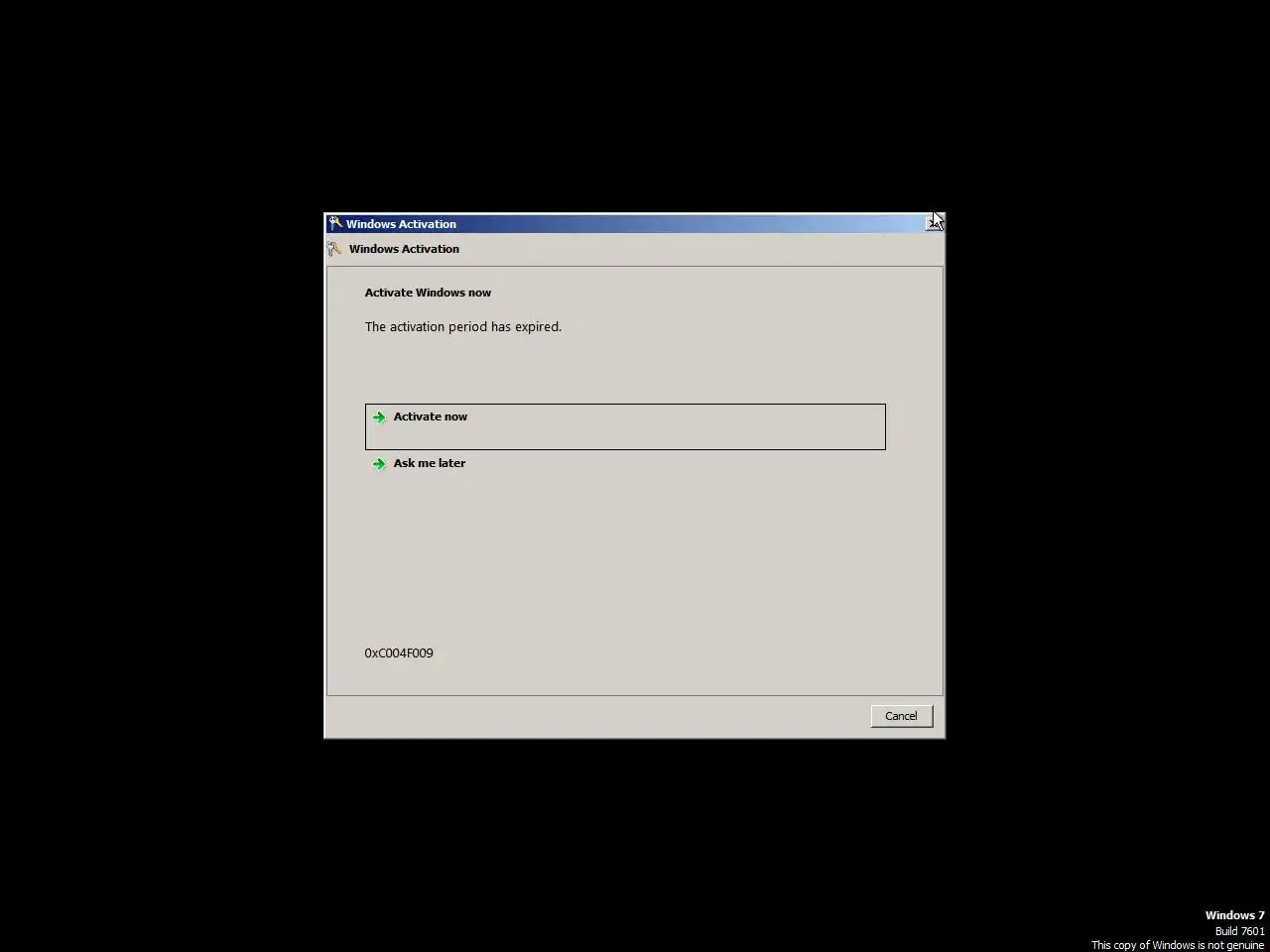Click key icon beside Windows Activation header
Screen dimensions: 1270x952
click(x=335, y=249)
